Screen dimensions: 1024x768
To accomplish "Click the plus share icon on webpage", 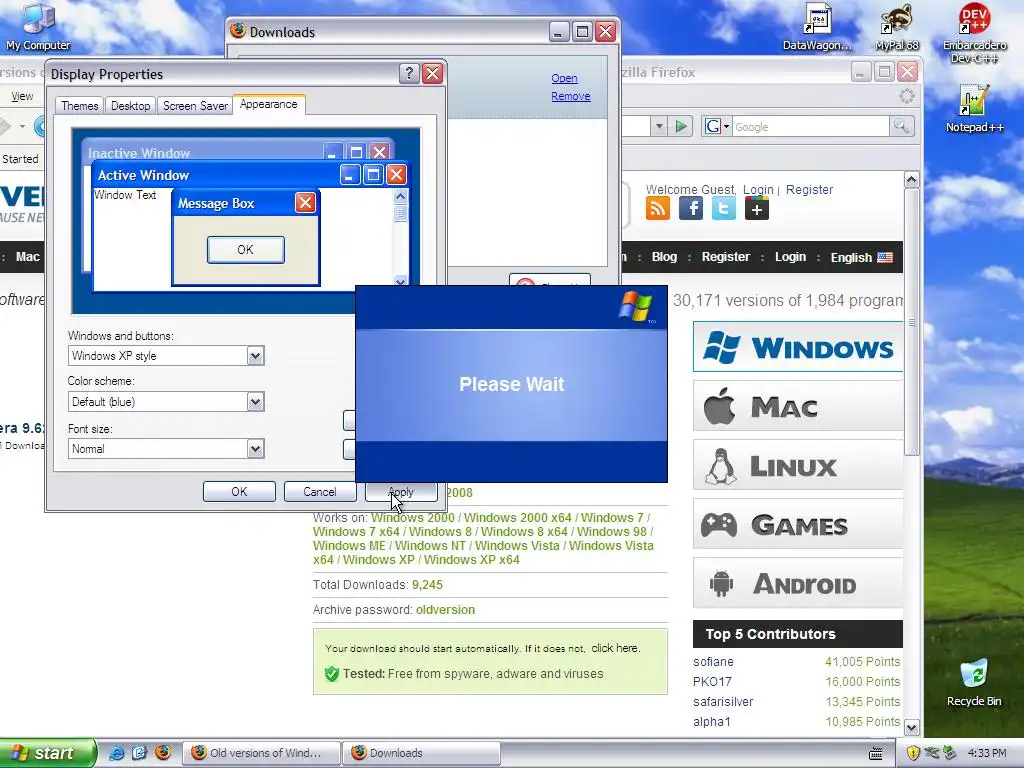I will (756, 209).
